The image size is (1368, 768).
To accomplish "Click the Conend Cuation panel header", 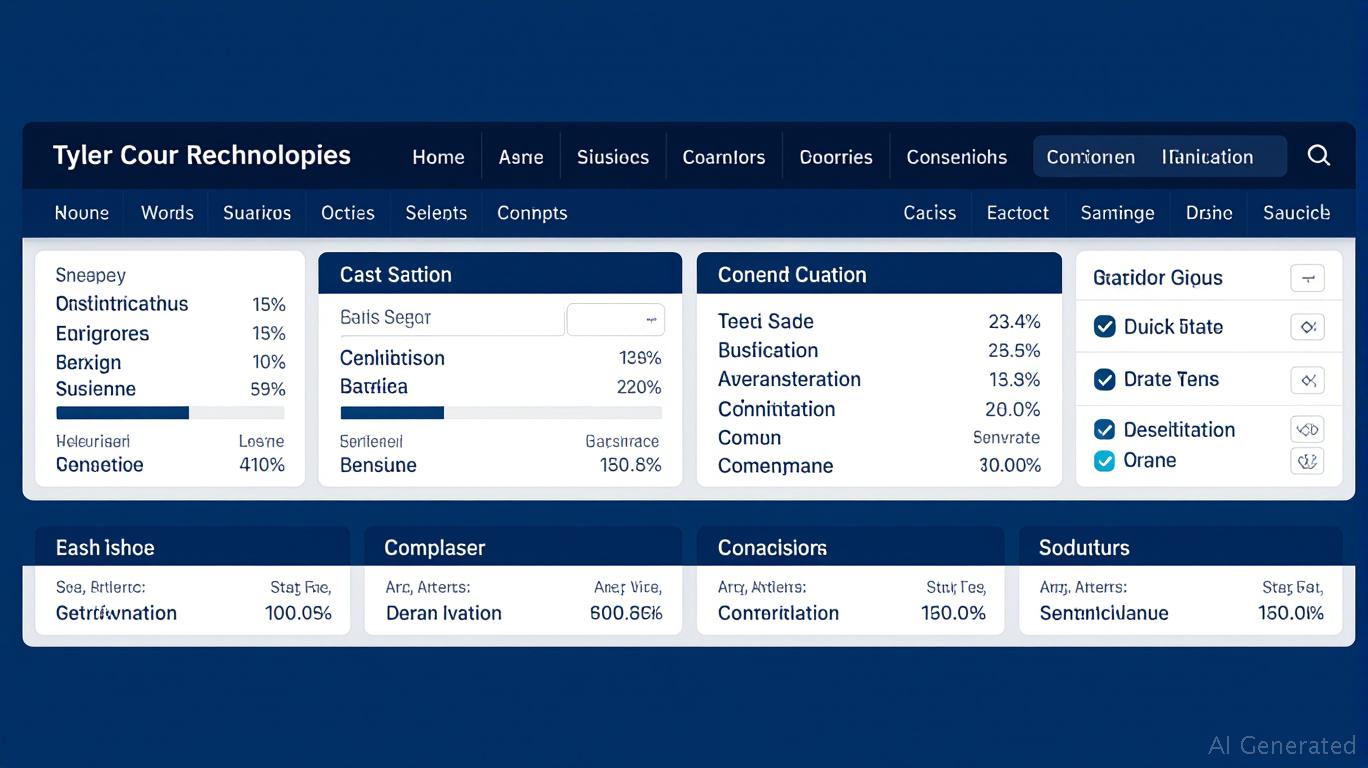I will [879, 274].
